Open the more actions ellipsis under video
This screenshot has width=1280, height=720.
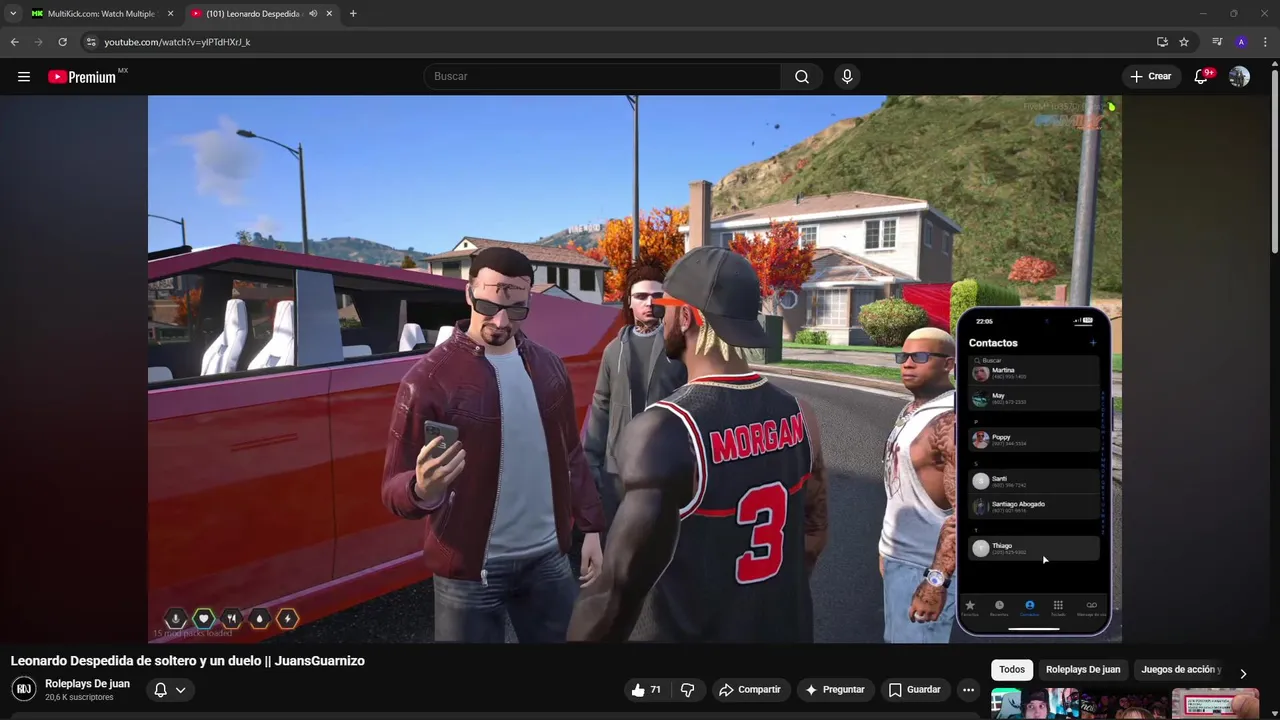coord(968,690)
